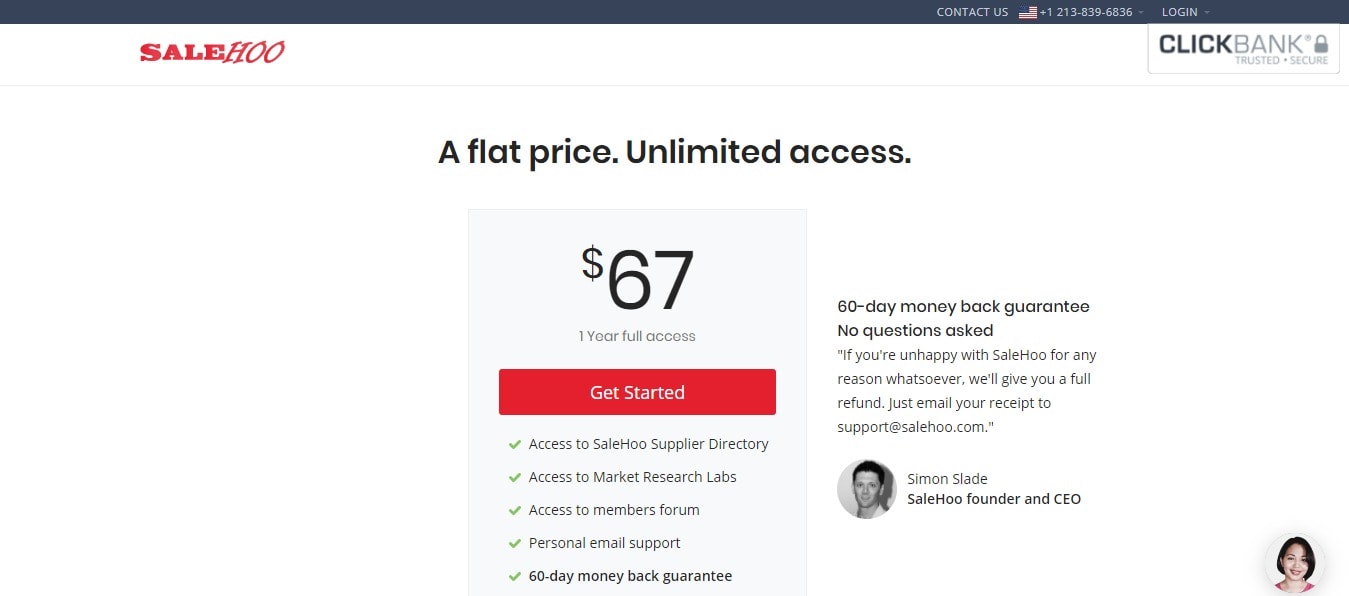Click Simon Slade's profile photo
This screenshot has width=1349, height=596.
pyautogui.click(x=867, y=489)
